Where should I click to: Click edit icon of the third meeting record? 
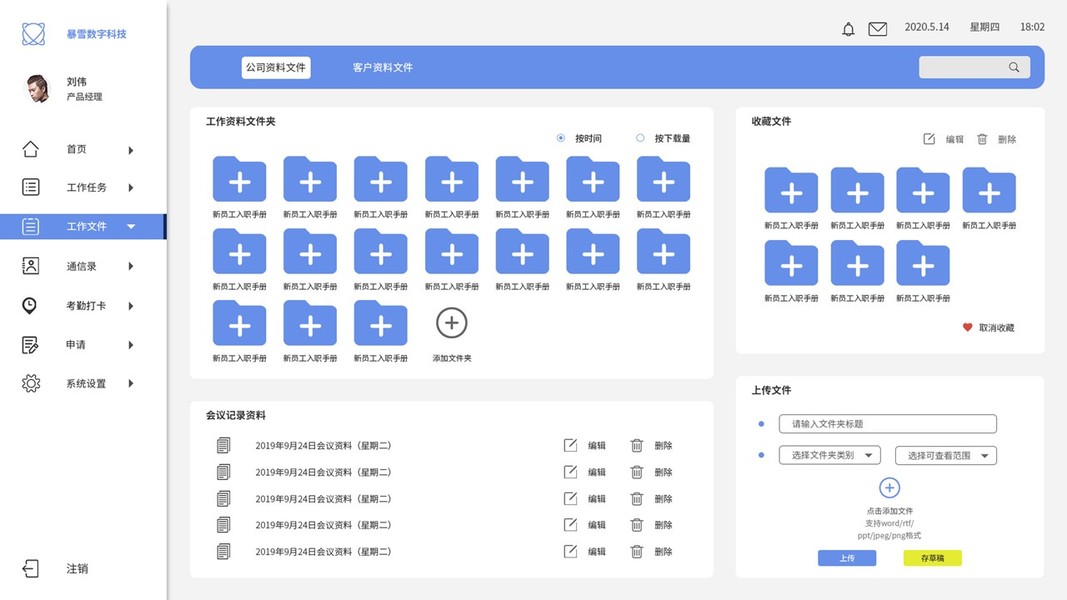tap(570, 499)
